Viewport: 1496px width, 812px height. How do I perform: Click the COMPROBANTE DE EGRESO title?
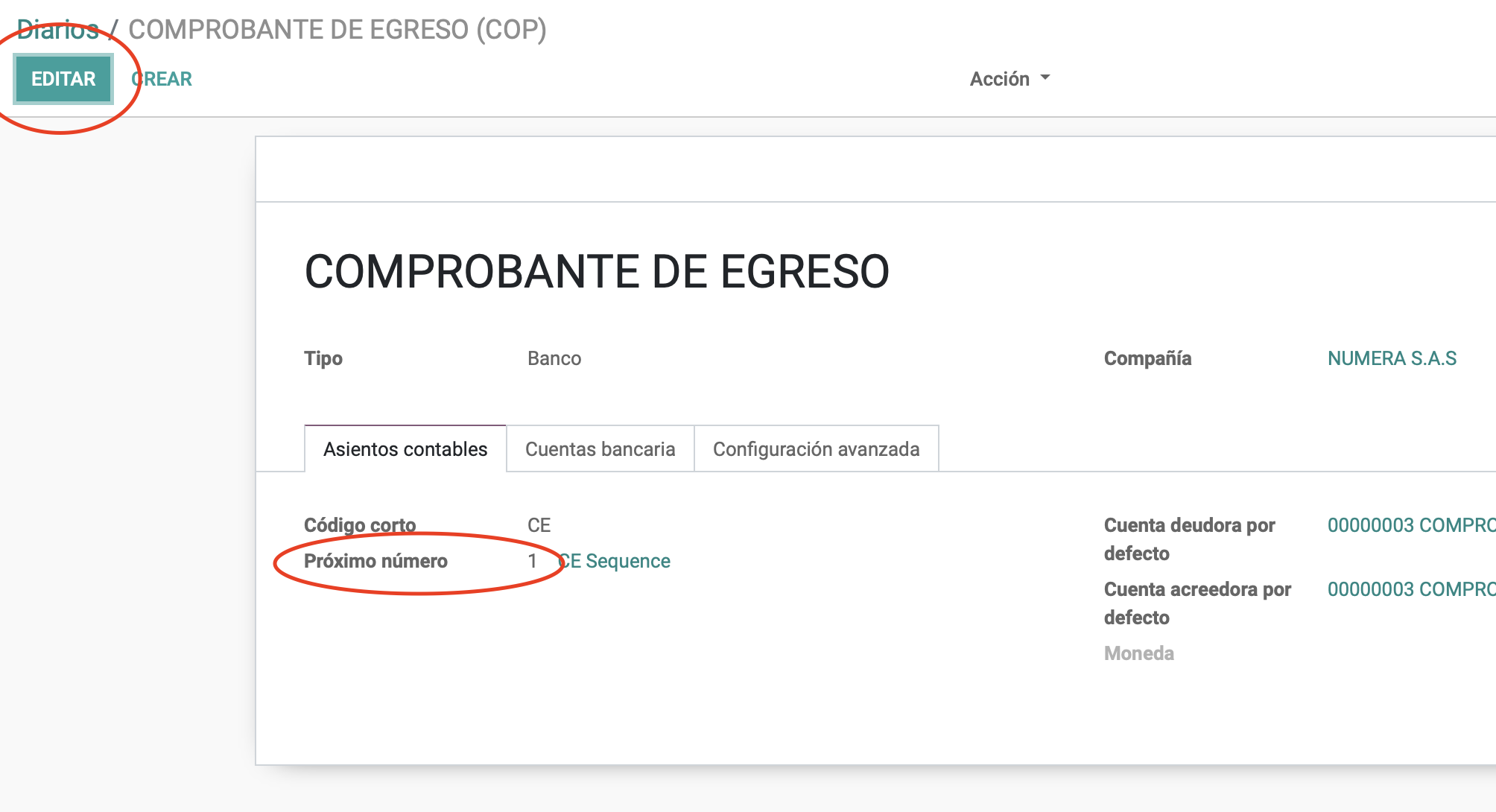pos(597,271)
